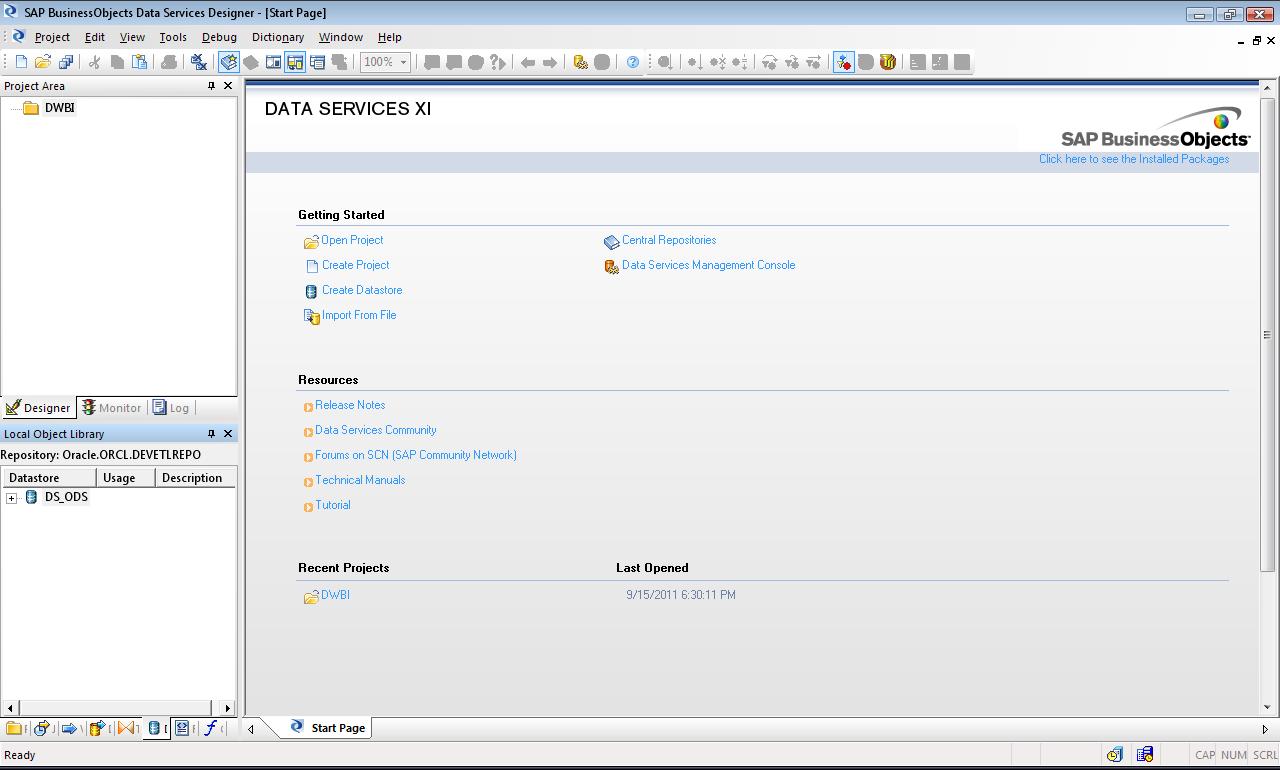Switch to the Designer tab

[38, 408]
